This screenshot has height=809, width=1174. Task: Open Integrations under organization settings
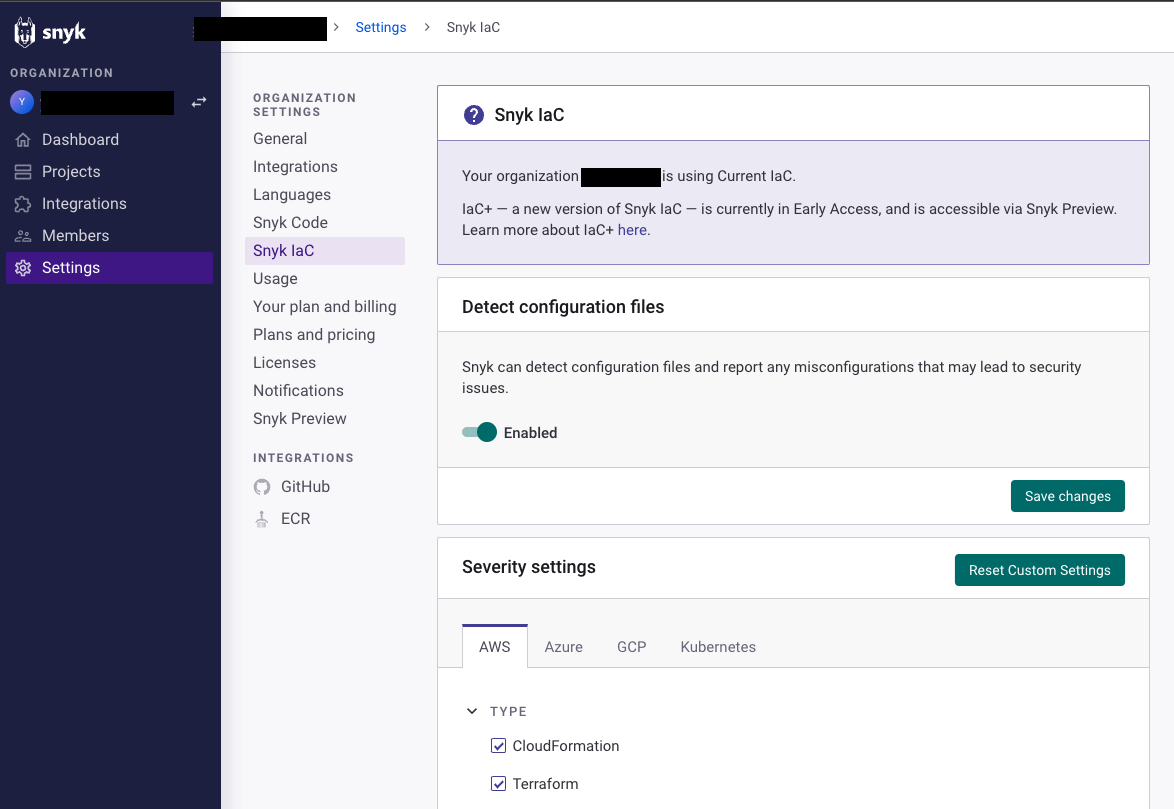295,167
